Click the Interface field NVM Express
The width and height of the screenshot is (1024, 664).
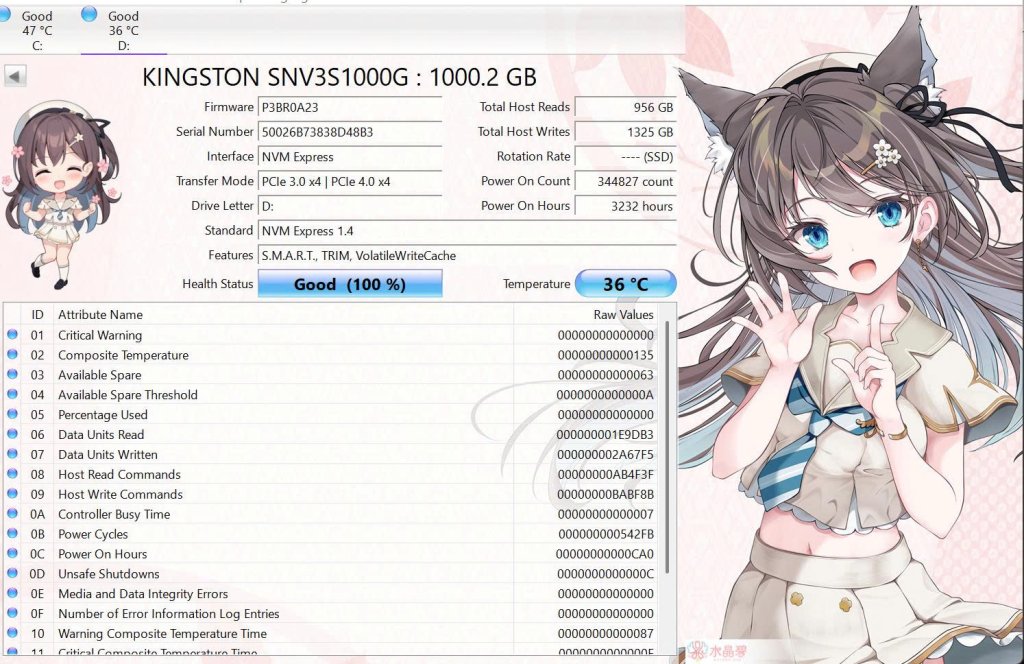click(x=350, y=157)
